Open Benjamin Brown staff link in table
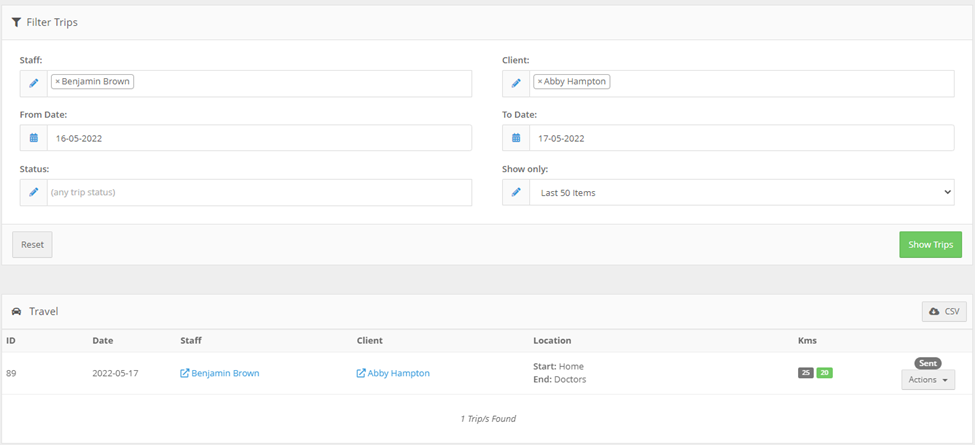Viewport: 975px width, 445px height. pos(225,374)
